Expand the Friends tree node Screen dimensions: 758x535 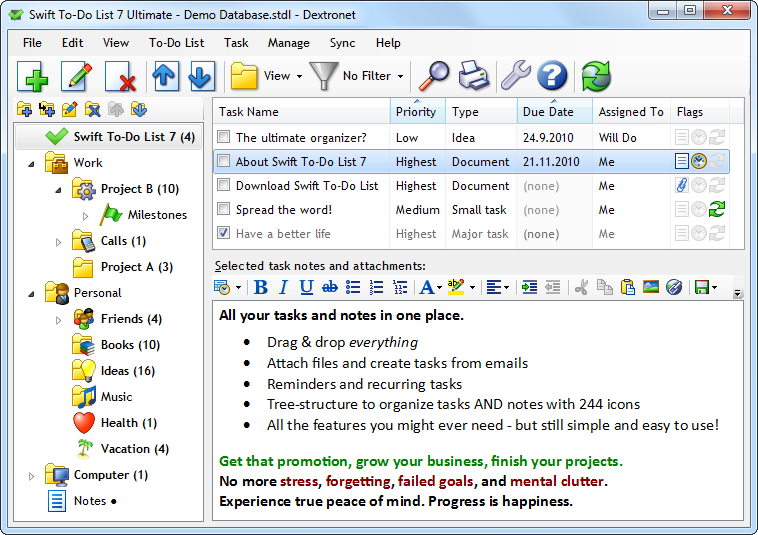58,320
